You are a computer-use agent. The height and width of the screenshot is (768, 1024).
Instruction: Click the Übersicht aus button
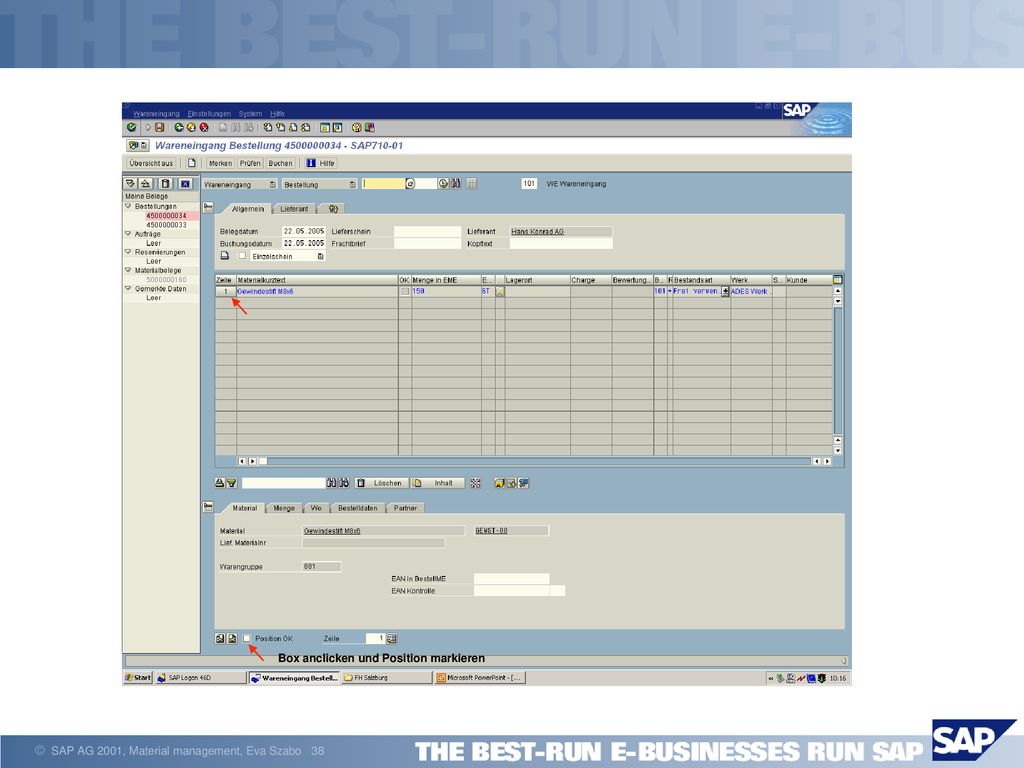[x=151, y=163]
